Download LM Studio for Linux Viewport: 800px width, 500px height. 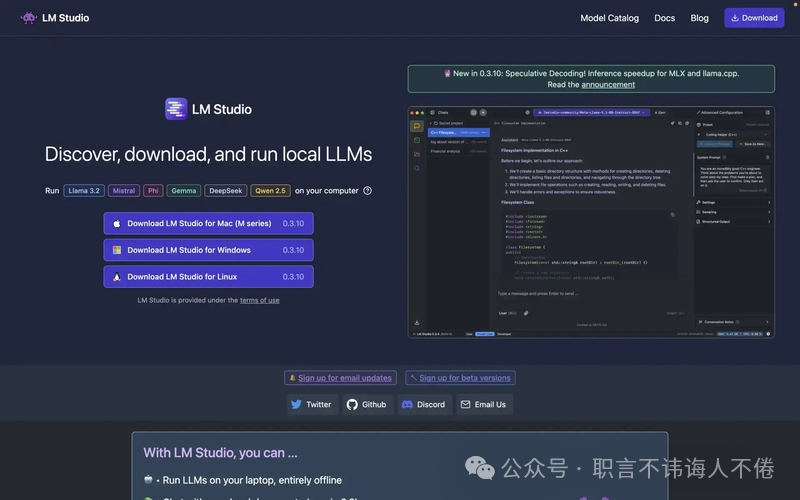(x=208, y=277)
